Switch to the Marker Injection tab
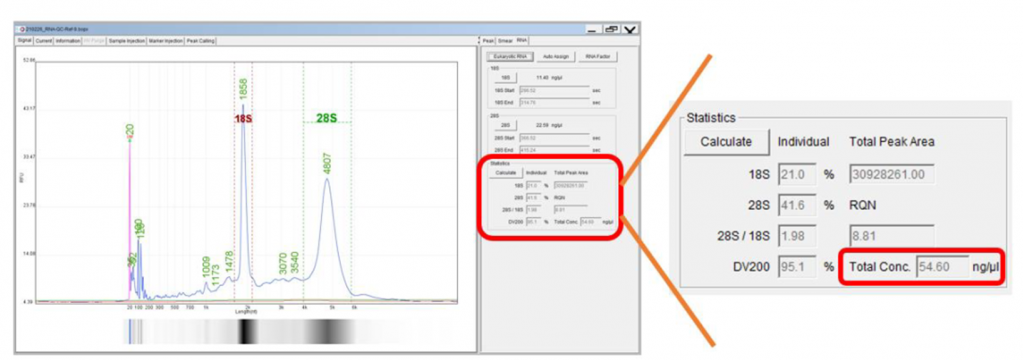The width and height of the screenshot is (1023, 360). pyautogui.click(x=166, y=40)
